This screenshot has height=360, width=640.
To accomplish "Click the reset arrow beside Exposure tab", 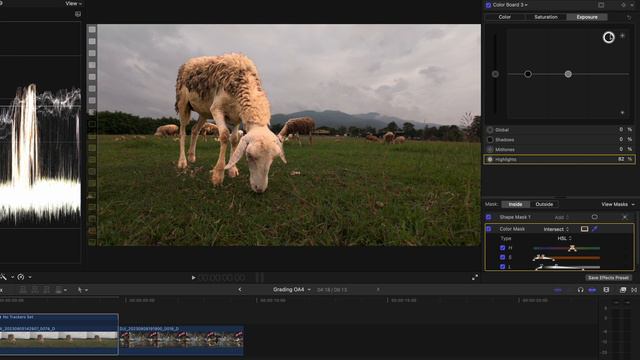I will click(x=629, y=17).
